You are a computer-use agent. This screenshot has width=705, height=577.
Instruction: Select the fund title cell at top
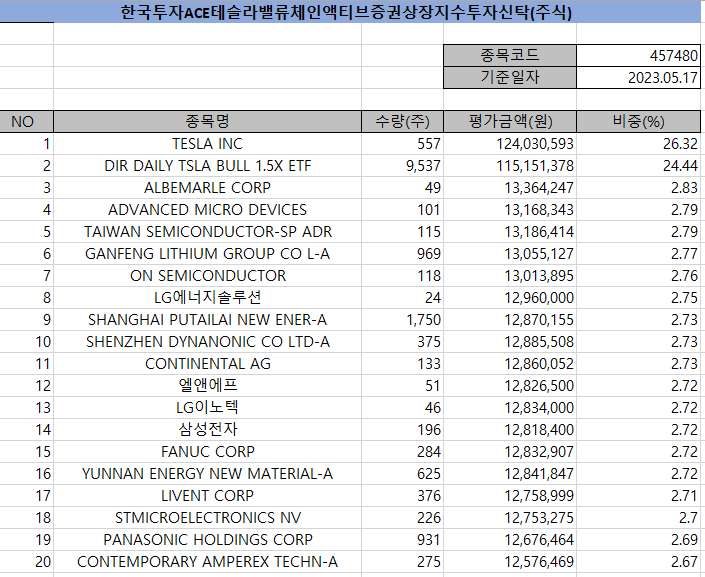point(350,11)
